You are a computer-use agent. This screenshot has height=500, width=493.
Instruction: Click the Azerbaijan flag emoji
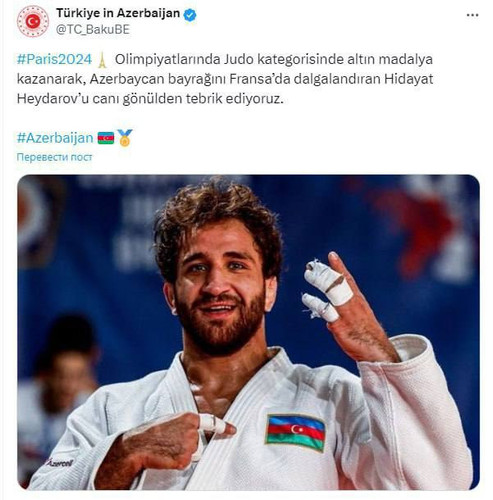[x=106, y=138]
